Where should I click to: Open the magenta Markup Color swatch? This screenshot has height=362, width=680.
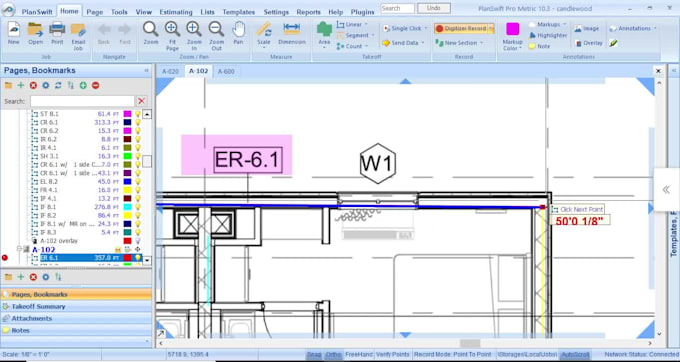tap(513, 29)
